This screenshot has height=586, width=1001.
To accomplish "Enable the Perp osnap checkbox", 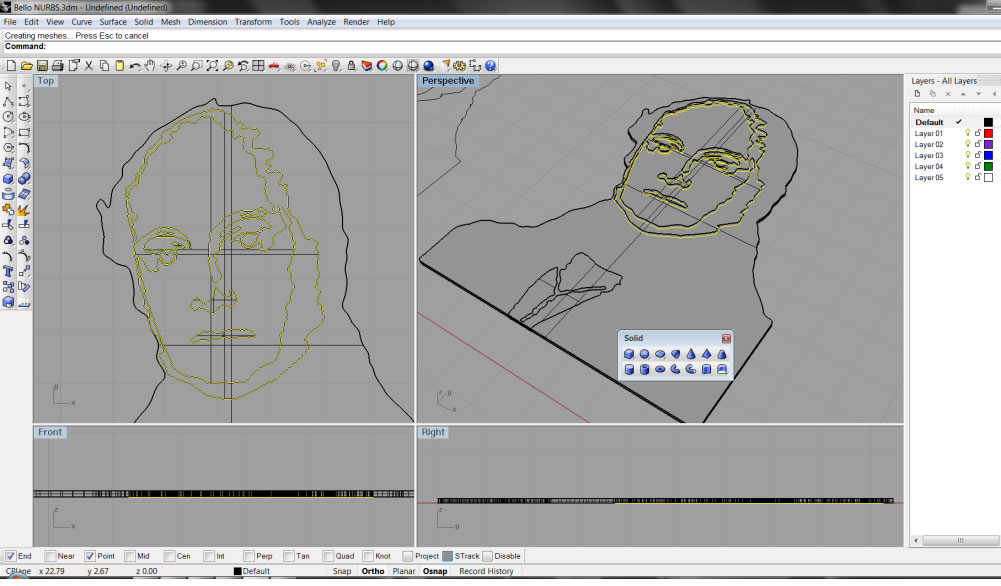I will click(249, 556).
